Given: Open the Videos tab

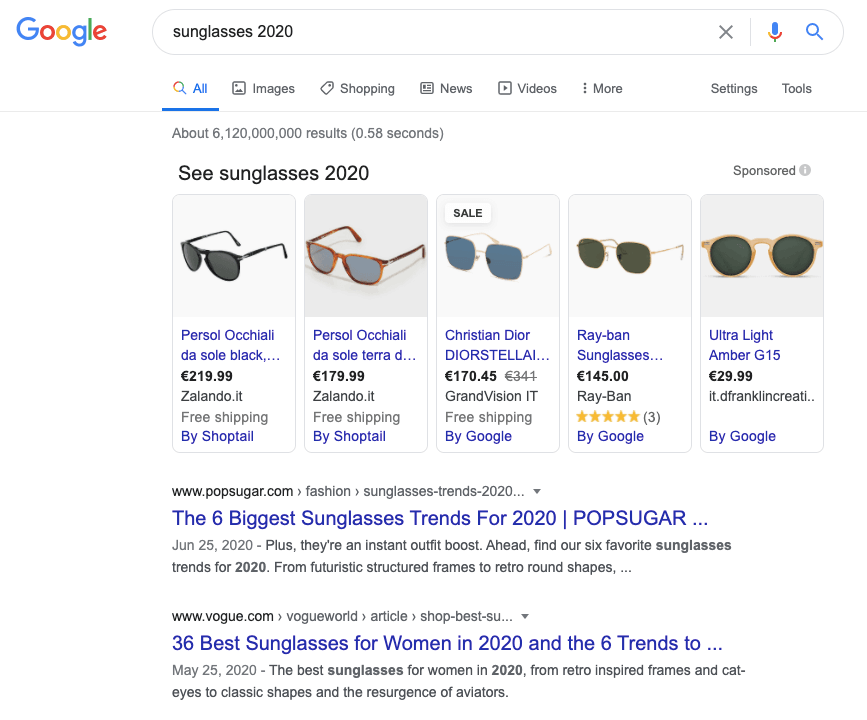Looking at the screenshot, I should coord(527,88).
